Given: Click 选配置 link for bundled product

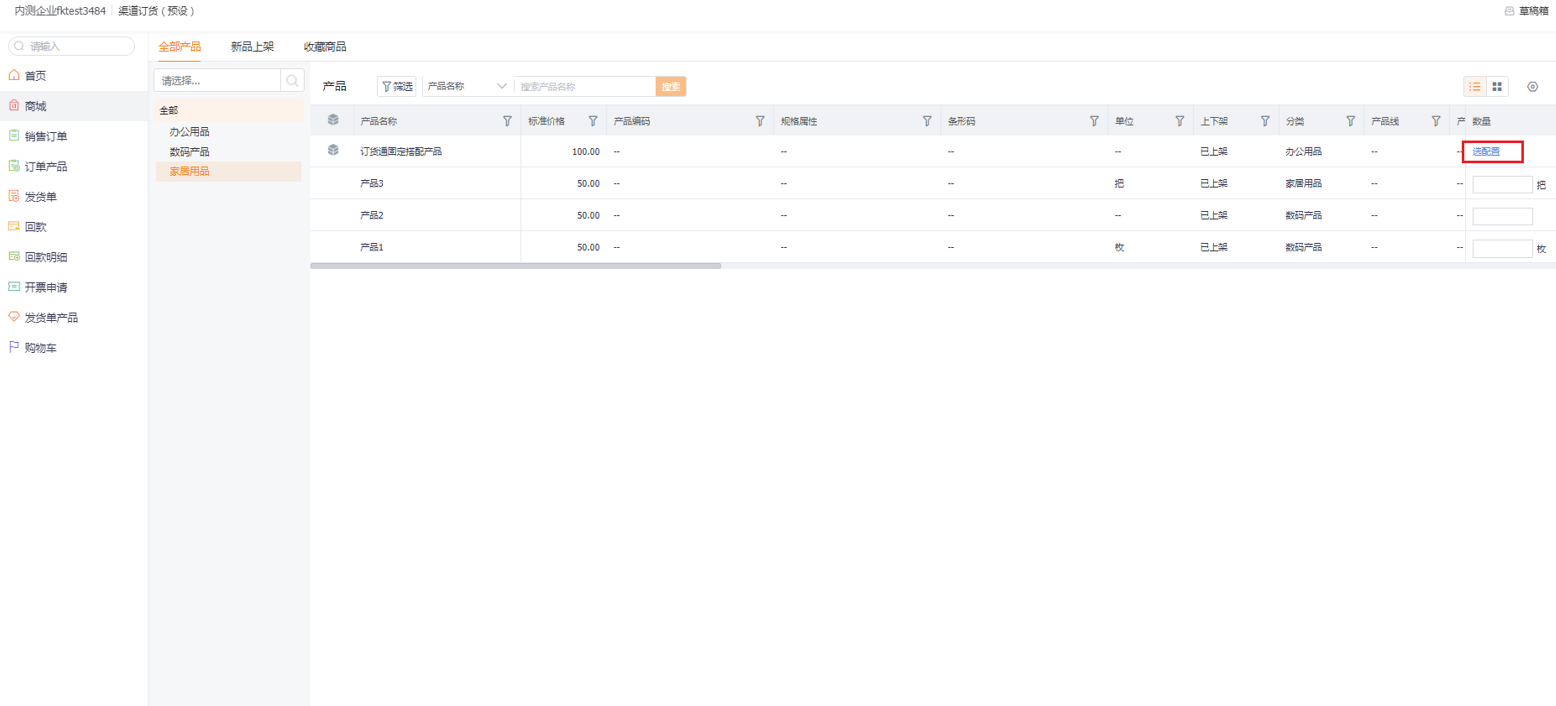Looking at the screenshot, I should pos(1486,151).
